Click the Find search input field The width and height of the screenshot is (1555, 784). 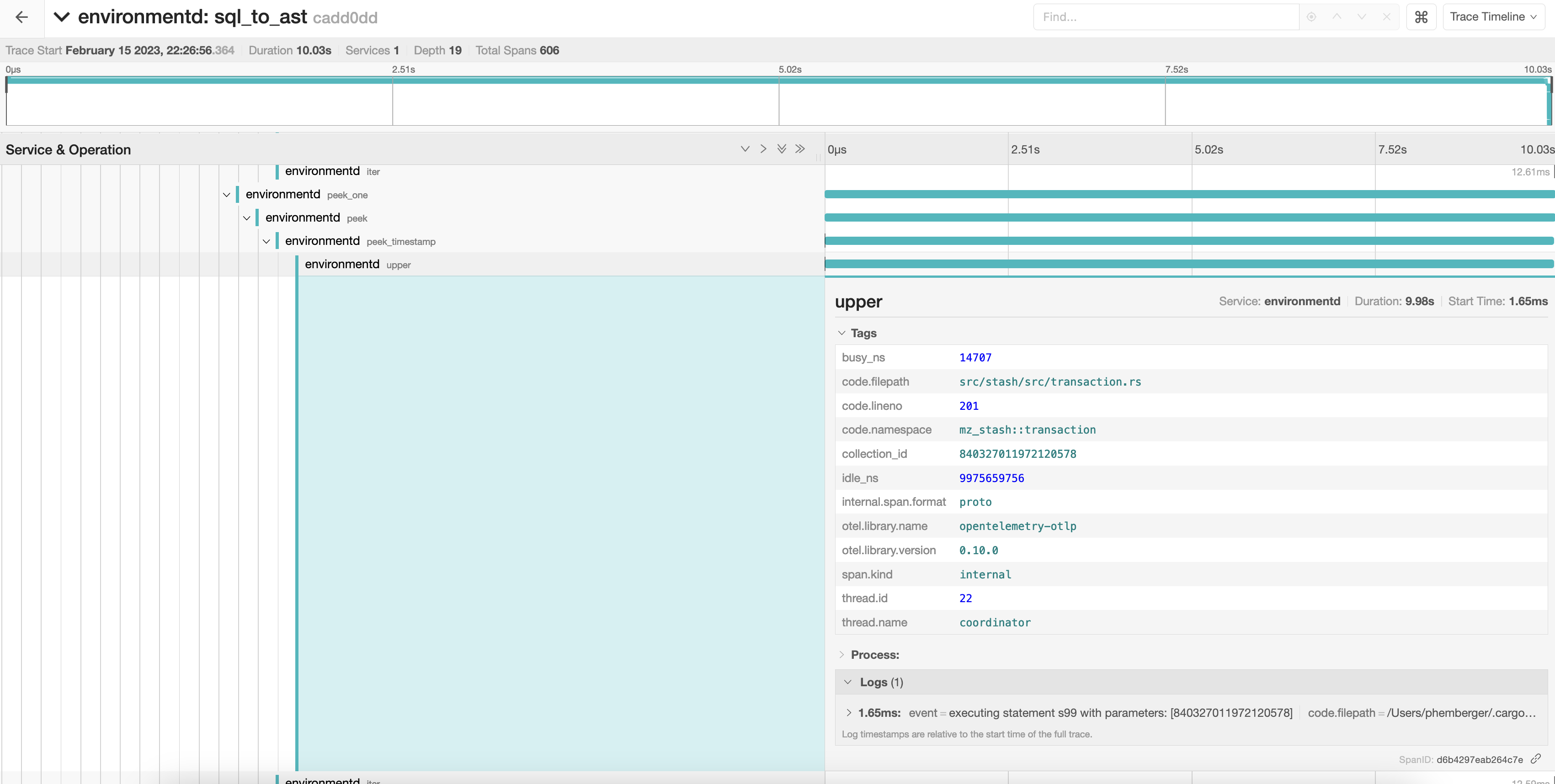tap(1165, 17)
